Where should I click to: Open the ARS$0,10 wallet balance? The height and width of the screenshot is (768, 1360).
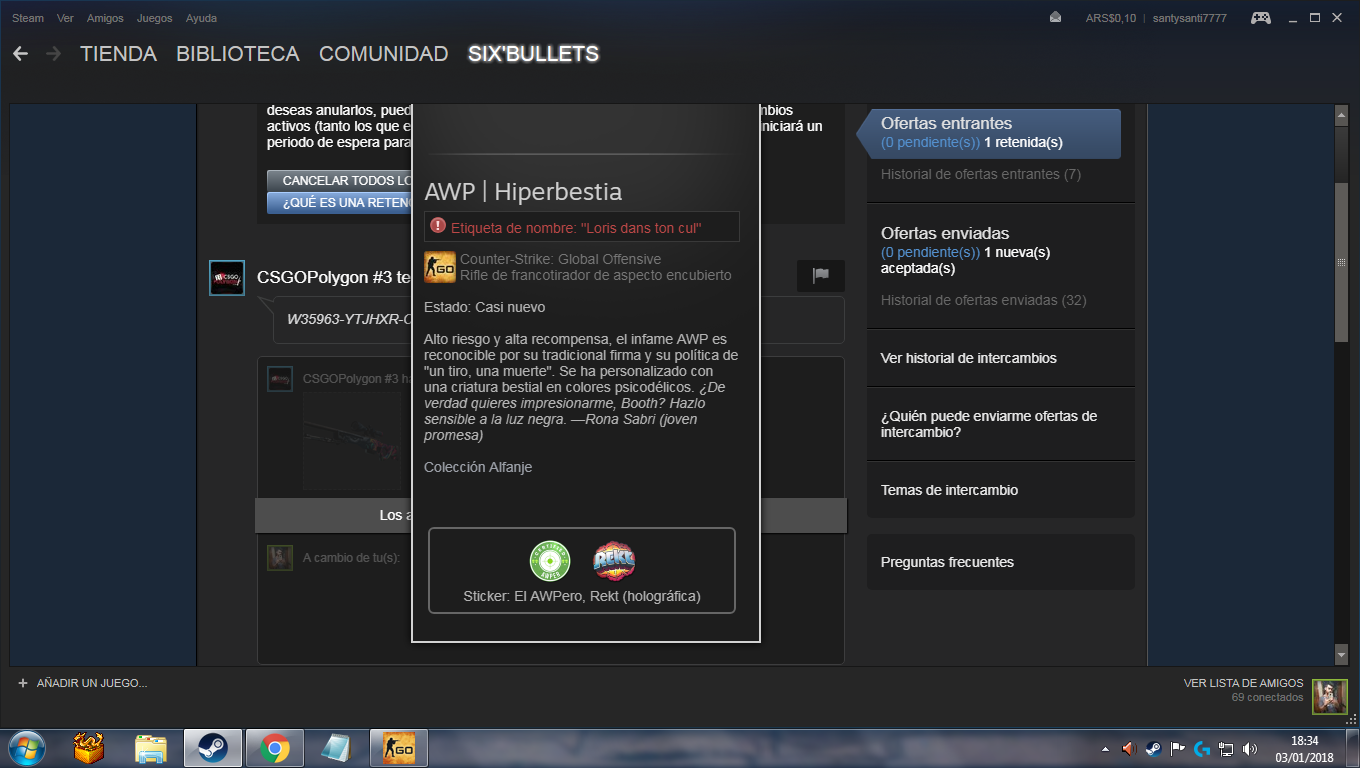click(x=1110, y=18)
